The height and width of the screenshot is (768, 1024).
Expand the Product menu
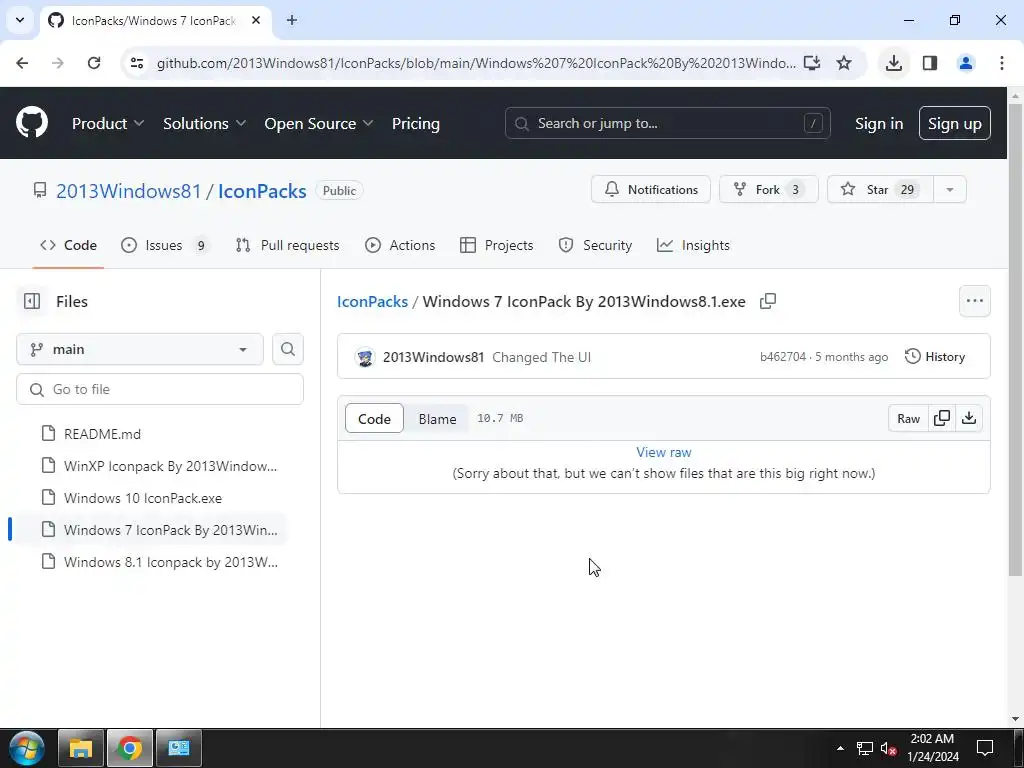click(108, 123)
